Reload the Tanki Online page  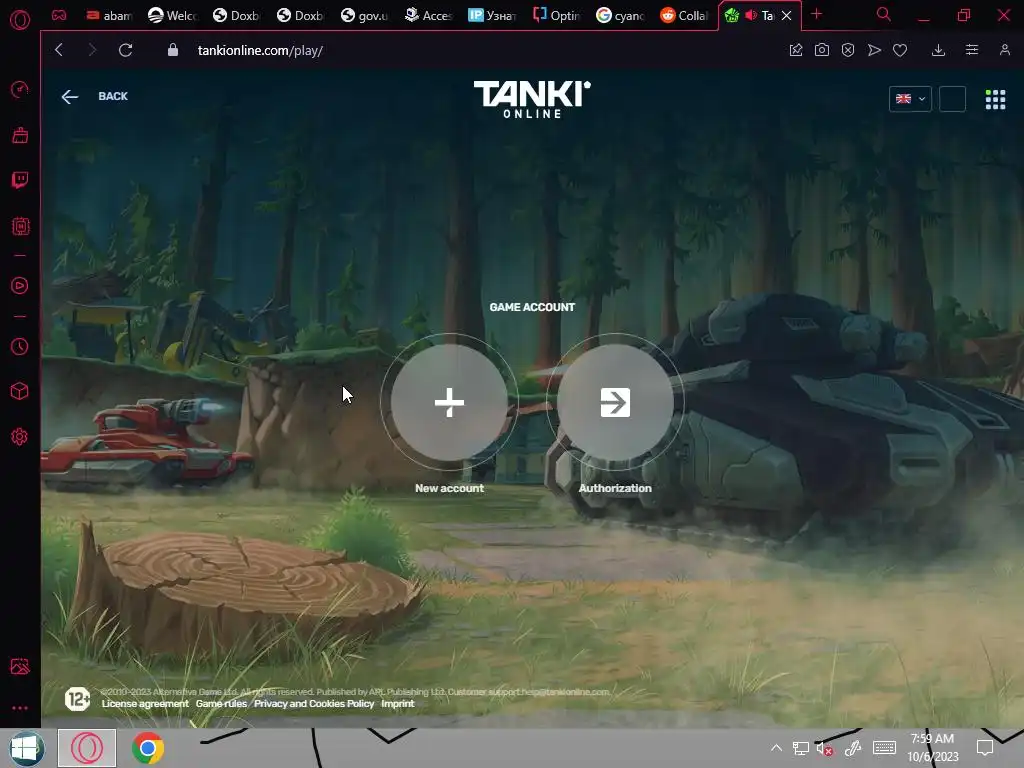pyautogui.click(x=125, y=50)
